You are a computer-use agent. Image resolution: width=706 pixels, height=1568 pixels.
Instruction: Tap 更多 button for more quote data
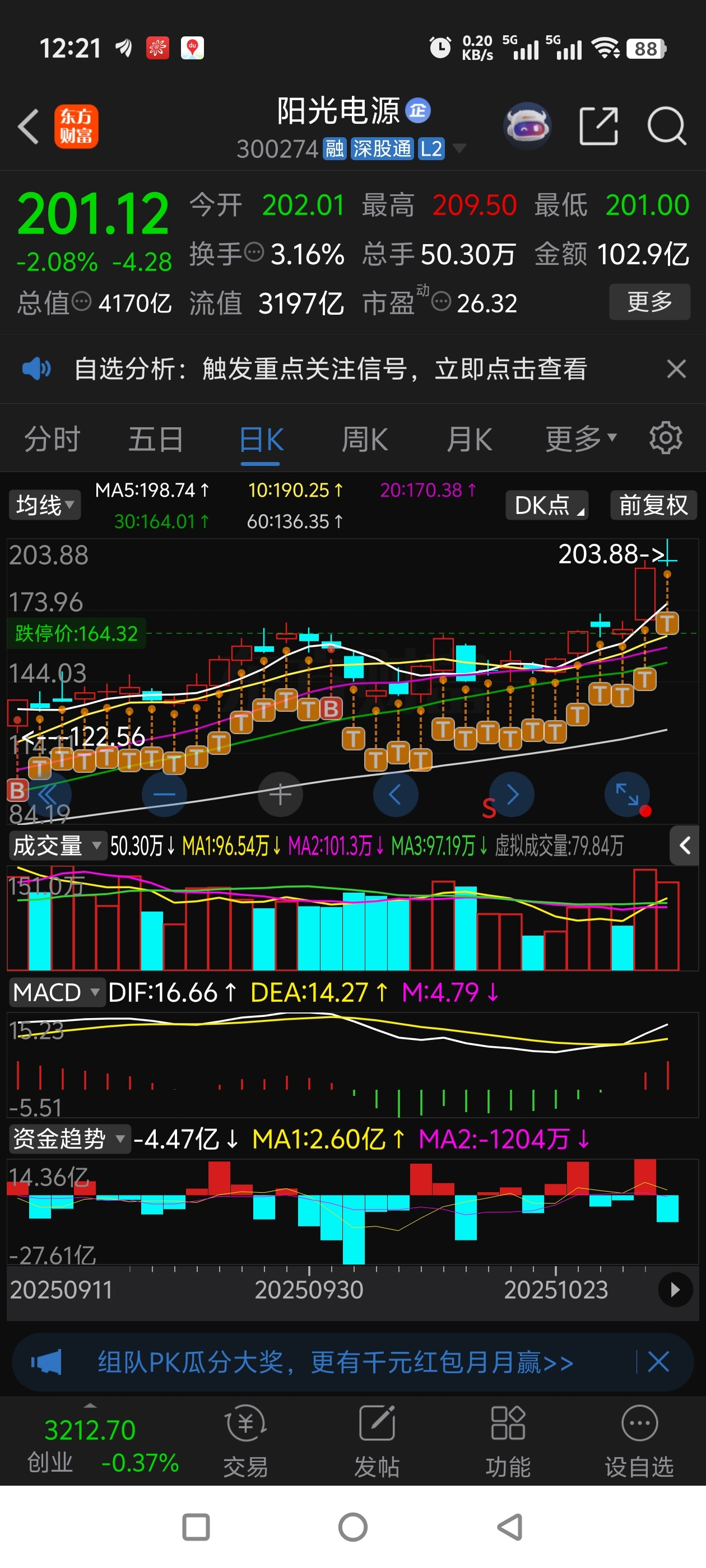[649, 301]
